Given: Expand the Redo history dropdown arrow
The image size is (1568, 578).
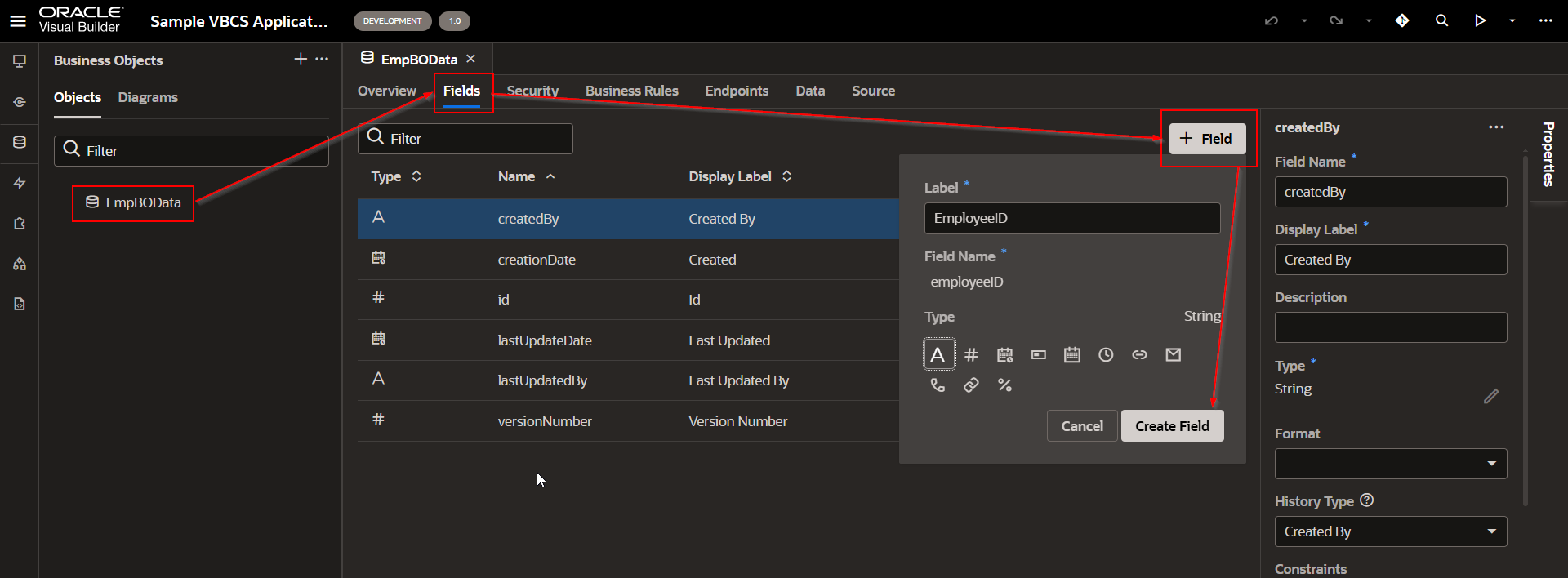Looking at the screenshot, I should 1369,21.
